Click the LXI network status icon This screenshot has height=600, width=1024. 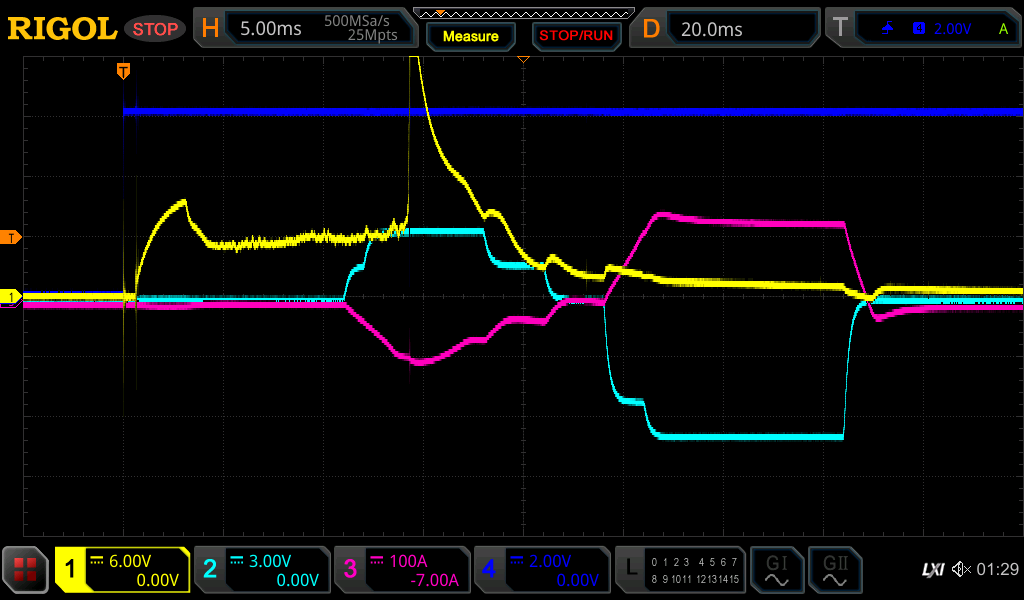coord(932,570)
